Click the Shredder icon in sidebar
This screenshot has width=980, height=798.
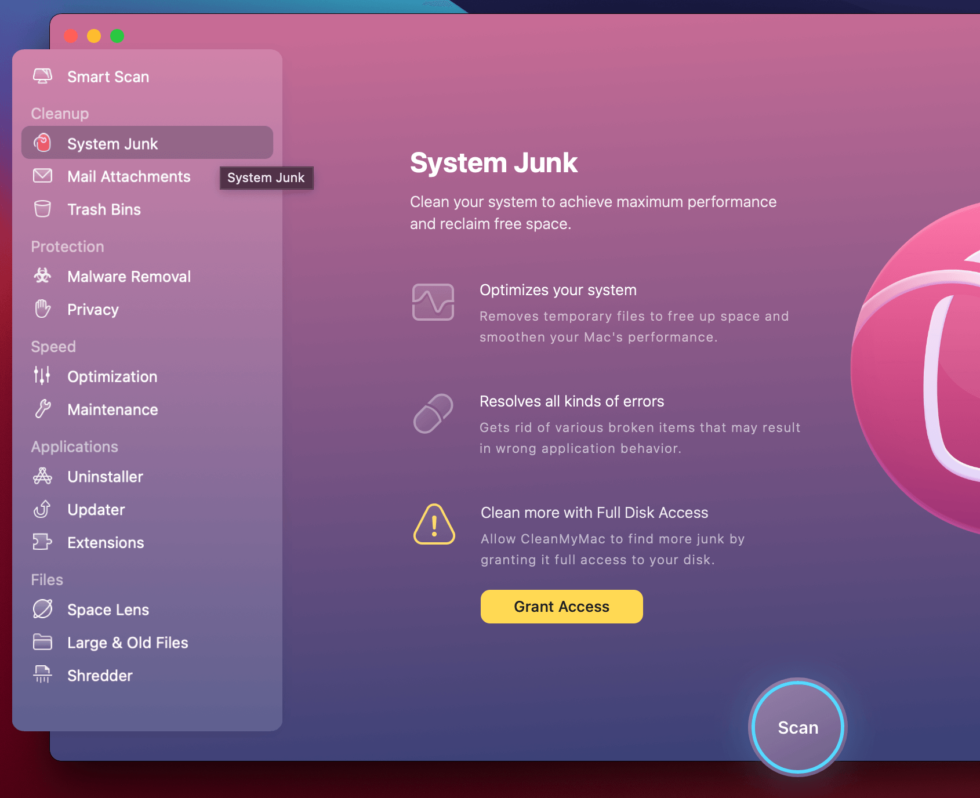tap(42, 676)
